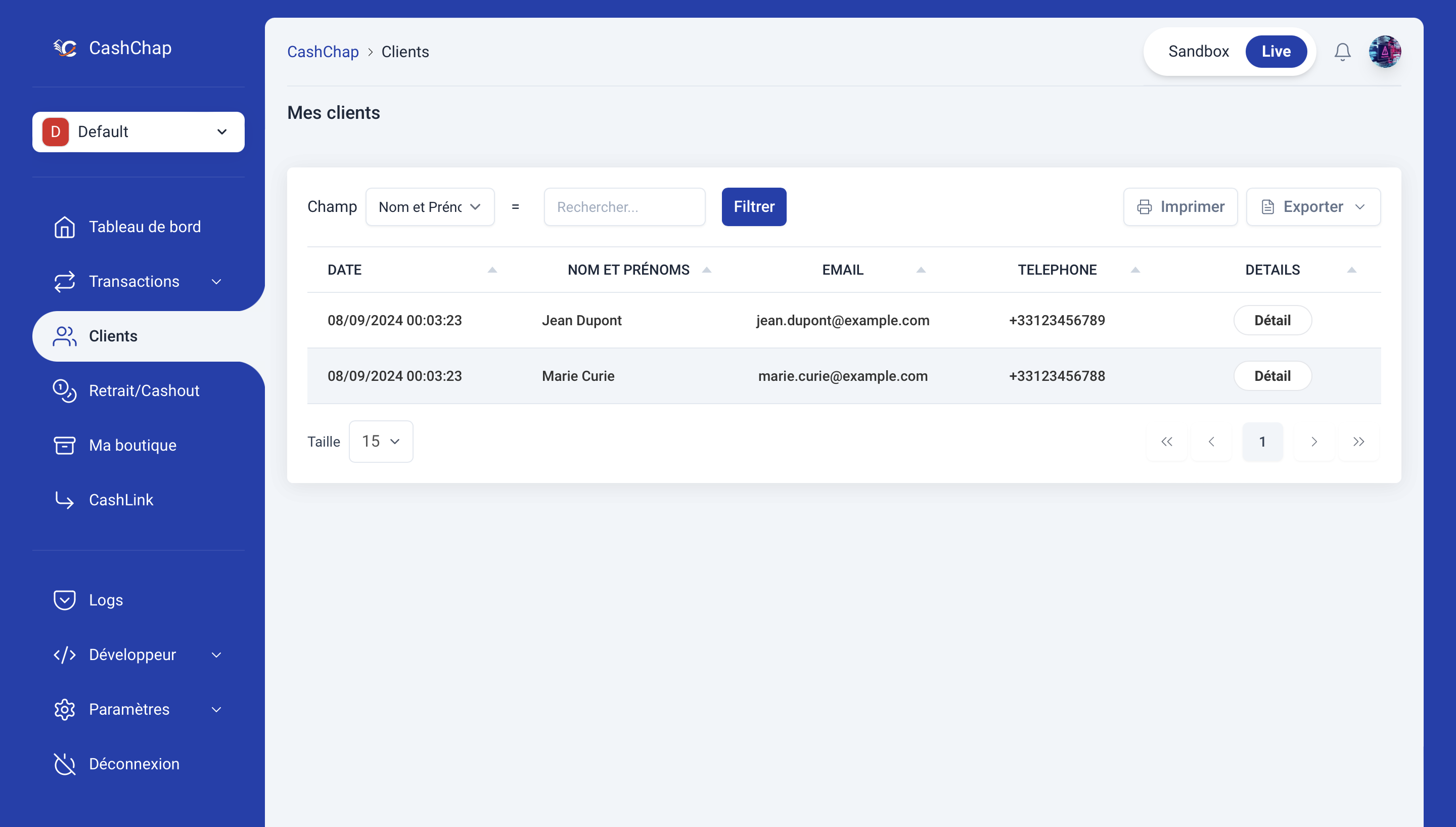Image resolution: width=1456 pixels, height=827 pixels.
Task: Open the user avatar profile menu
Action: 1385,52
